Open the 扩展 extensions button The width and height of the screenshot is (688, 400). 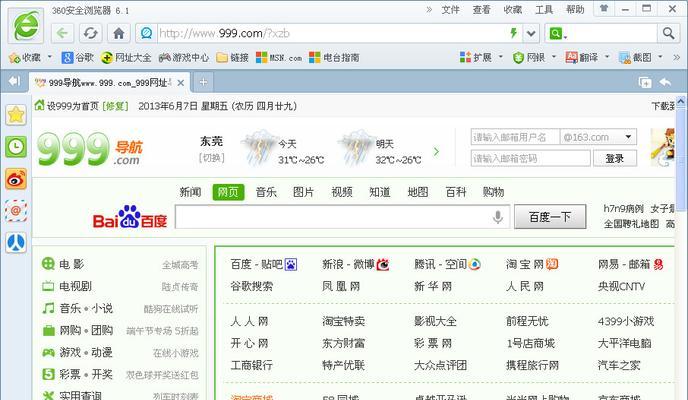(476, 57)
